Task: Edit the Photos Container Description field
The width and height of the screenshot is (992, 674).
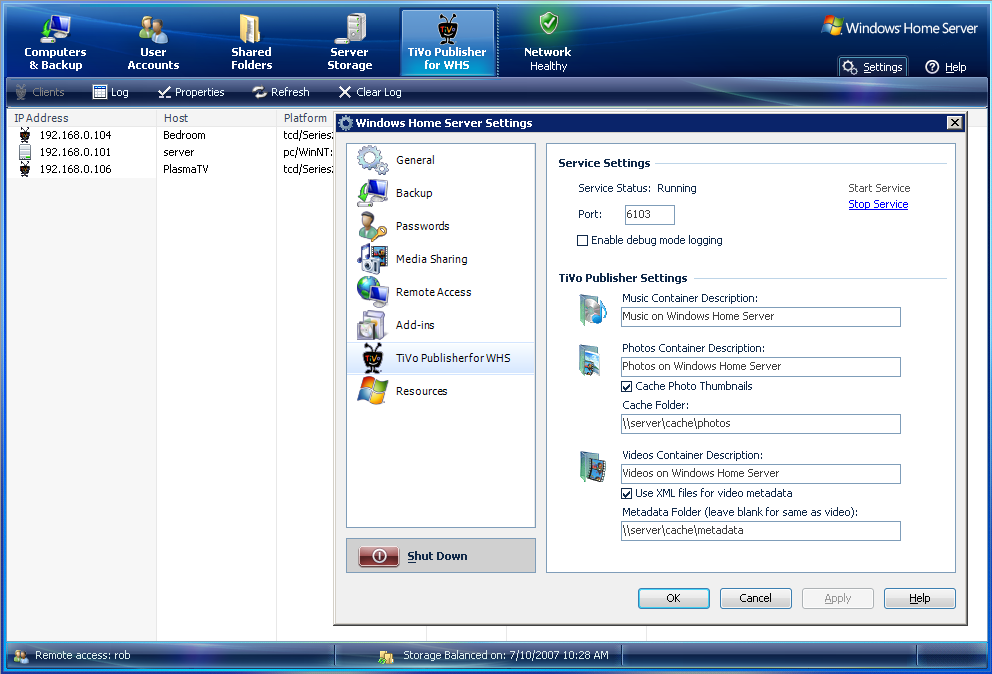Action: pyautogui.click(x=760, y=366)
